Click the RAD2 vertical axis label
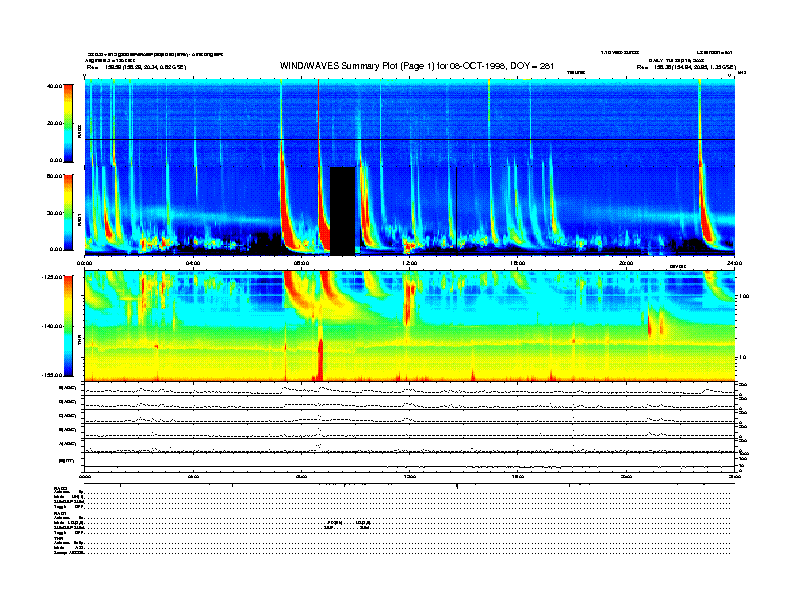The width and height of the screenshot is (792, 612). tap(79, 131)
